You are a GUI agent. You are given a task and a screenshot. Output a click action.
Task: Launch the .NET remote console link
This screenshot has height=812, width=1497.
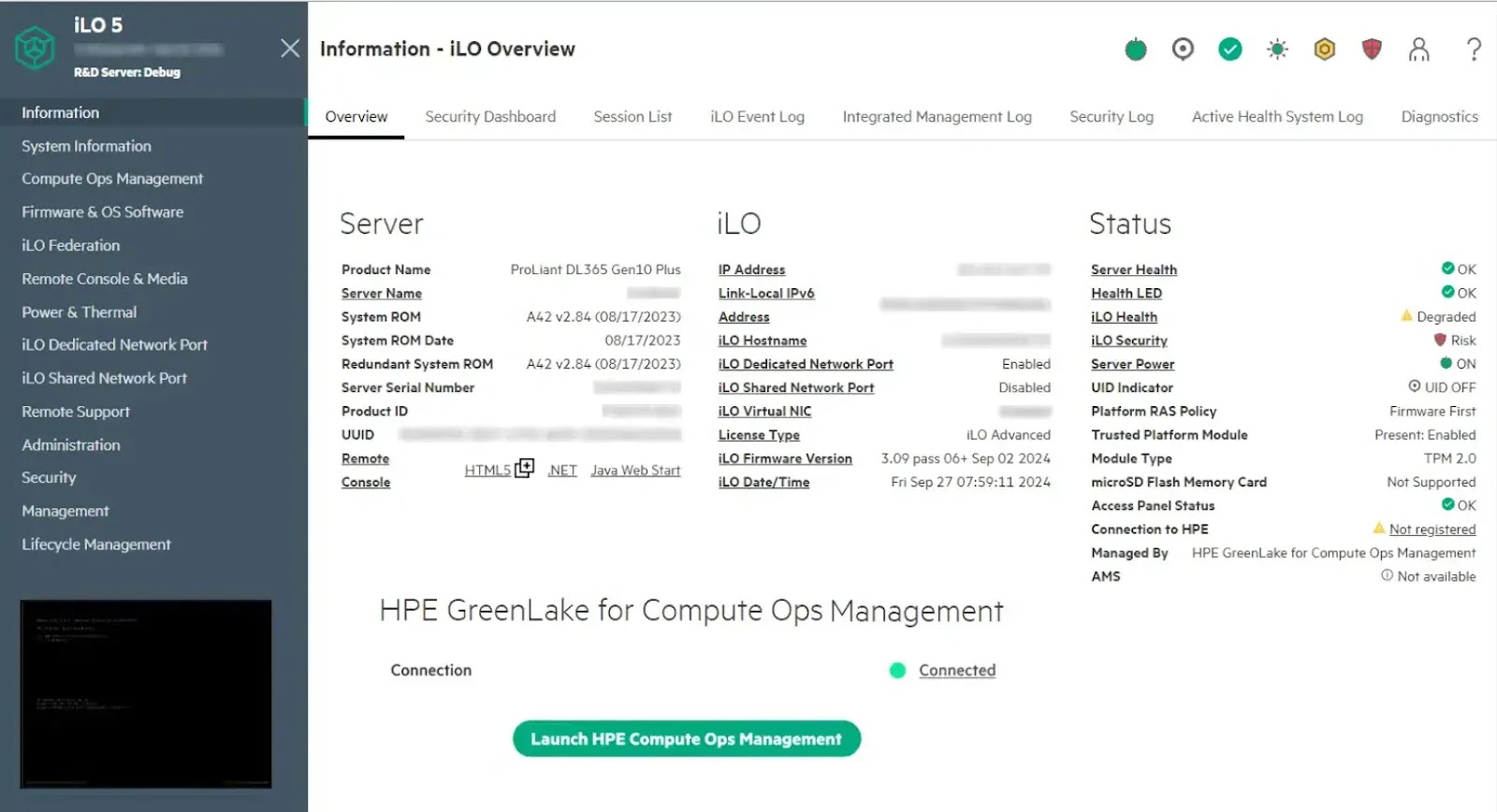pyautogui.click(x=562, y=471)
